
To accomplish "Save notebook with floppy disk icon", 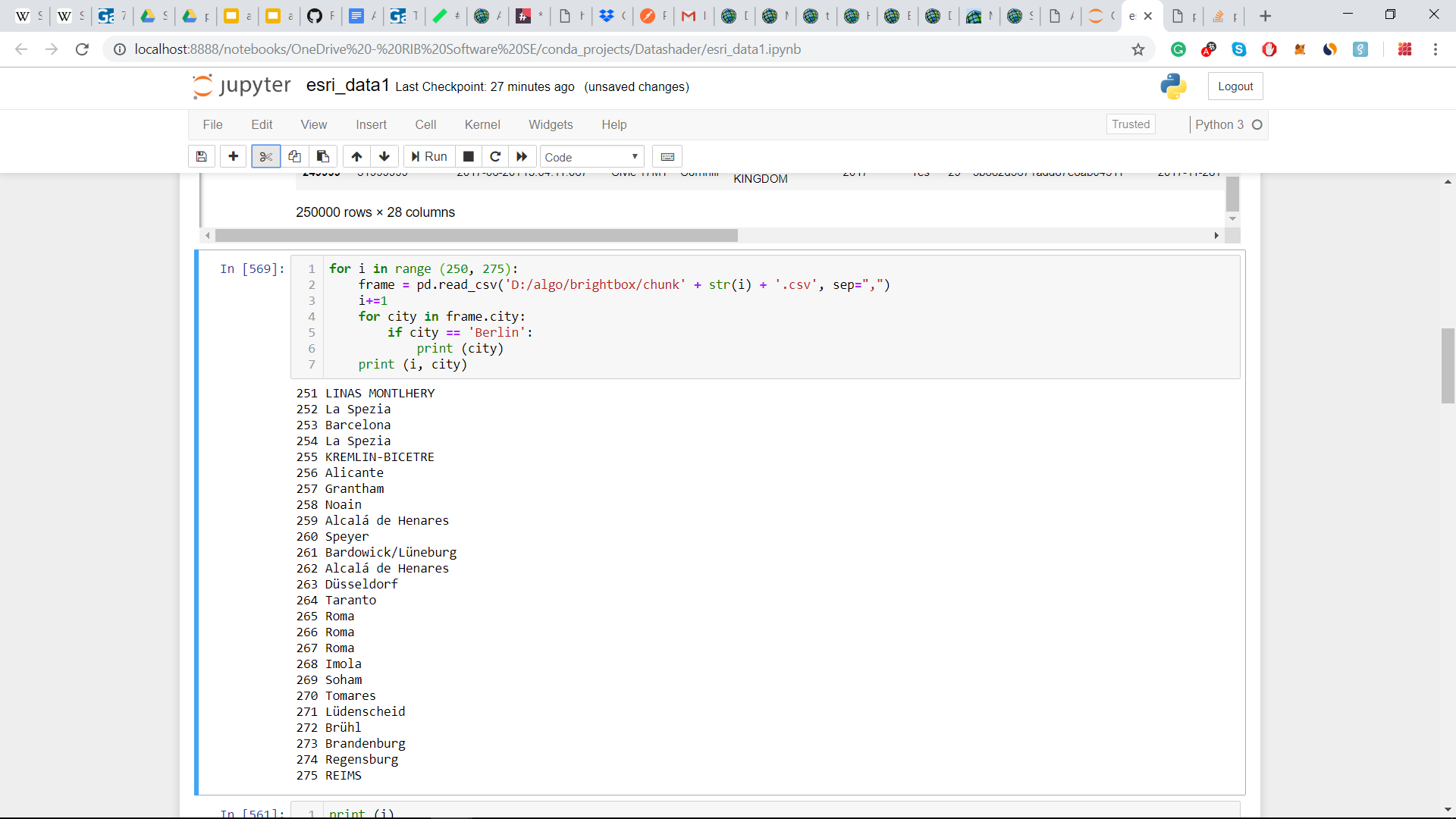I will (x=201, y=156).
